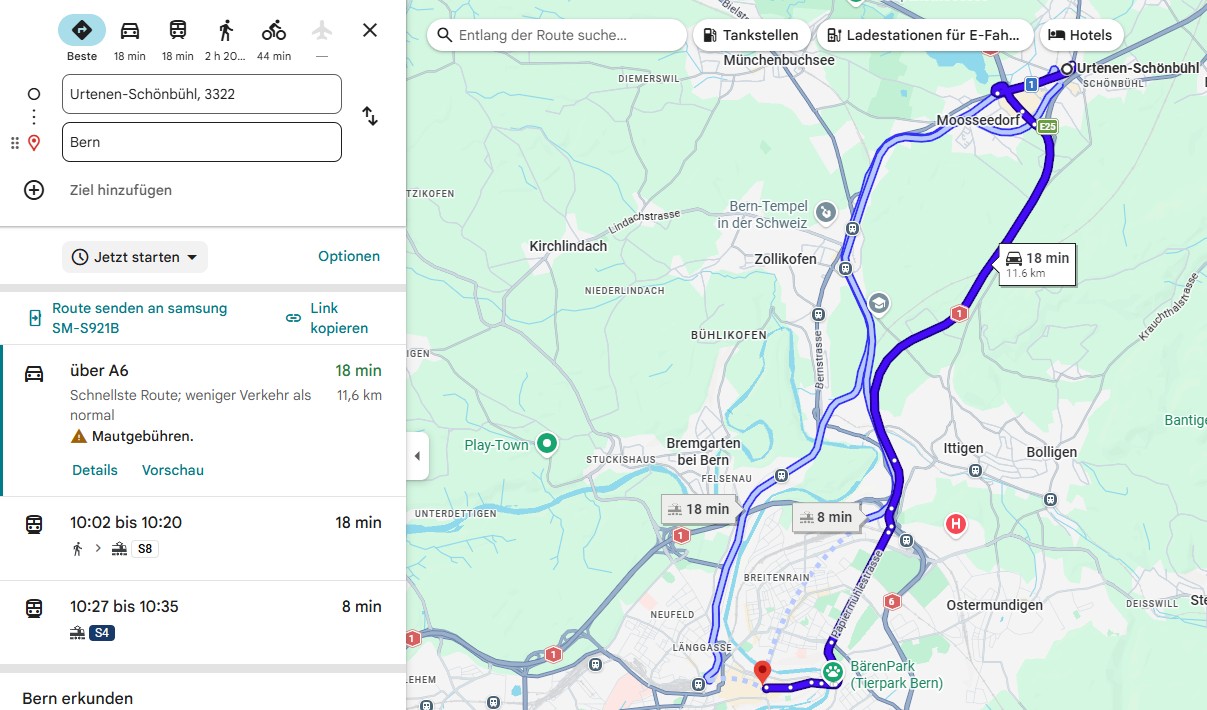Open Vorschau for the A6 route
Viewport: 1207px width, 710px height.
[173, 470]
